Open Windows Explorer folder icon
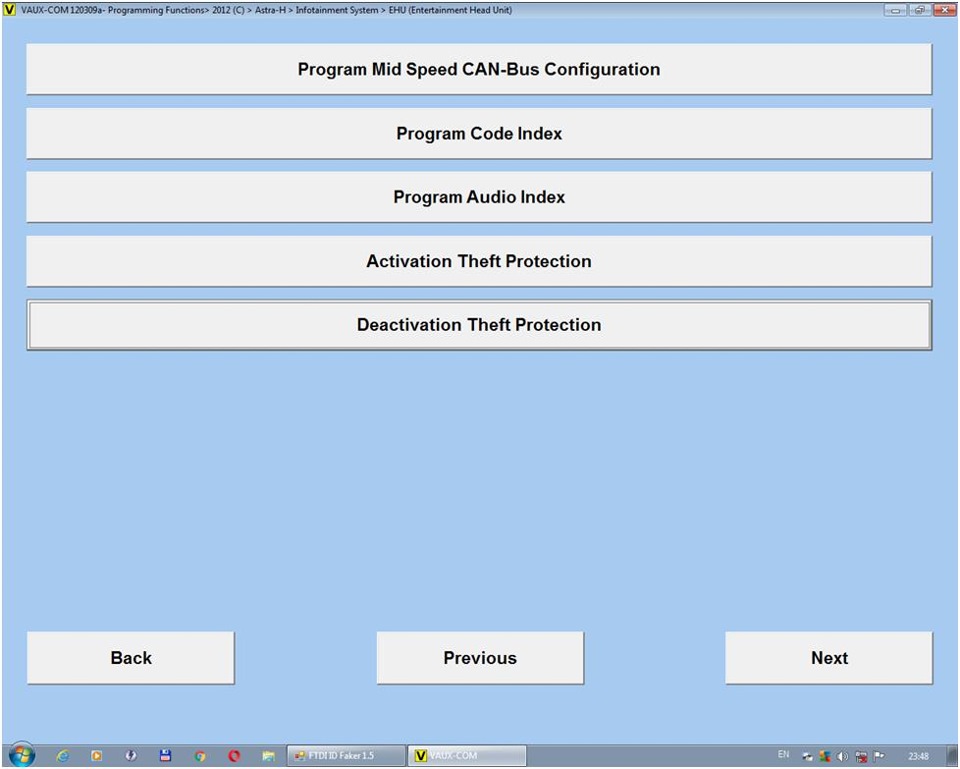The image size is (960, 769). pyautogui.click(x=268, y=756)
